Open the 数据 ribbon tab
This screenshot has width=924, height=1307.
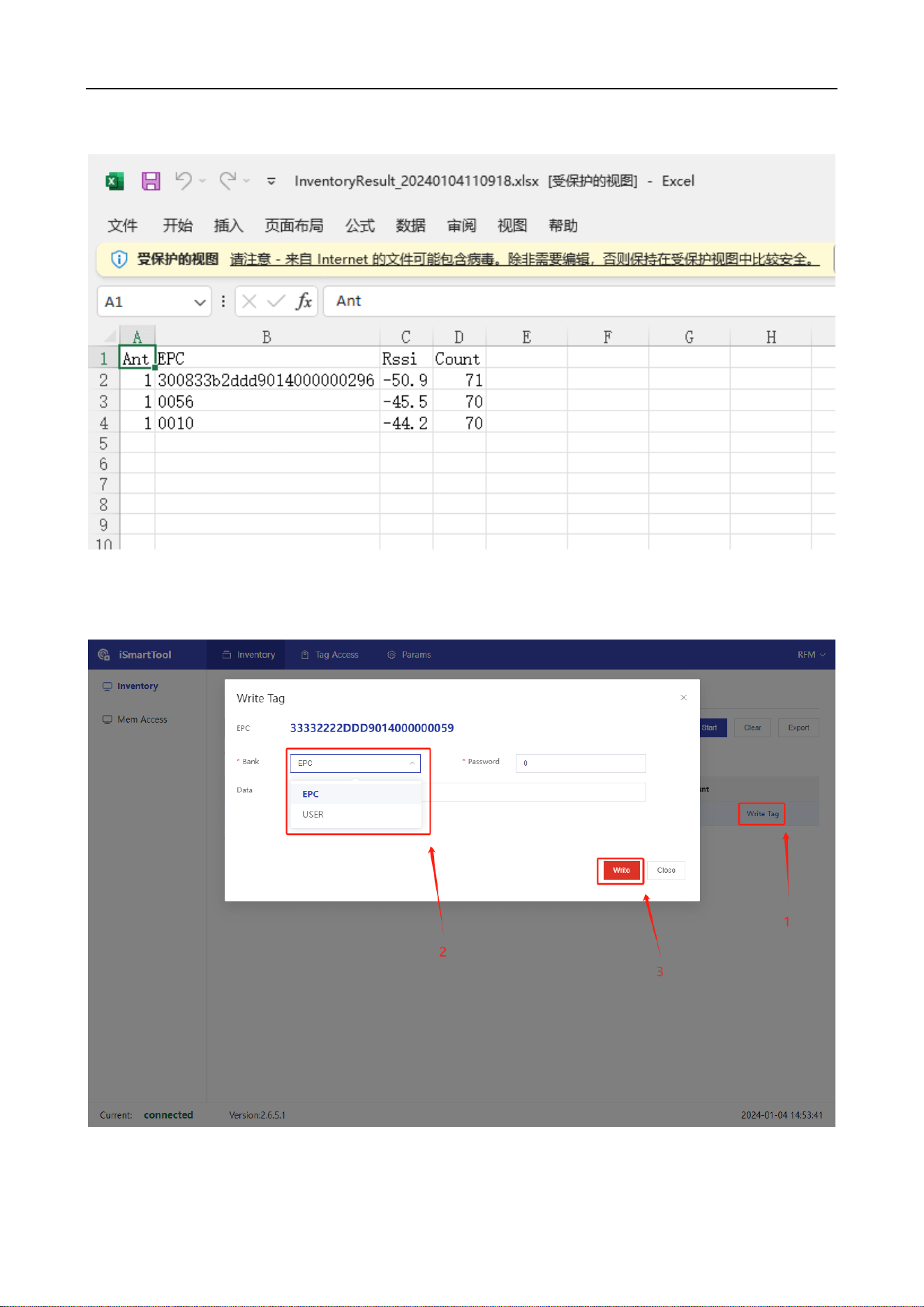[410, 226]
